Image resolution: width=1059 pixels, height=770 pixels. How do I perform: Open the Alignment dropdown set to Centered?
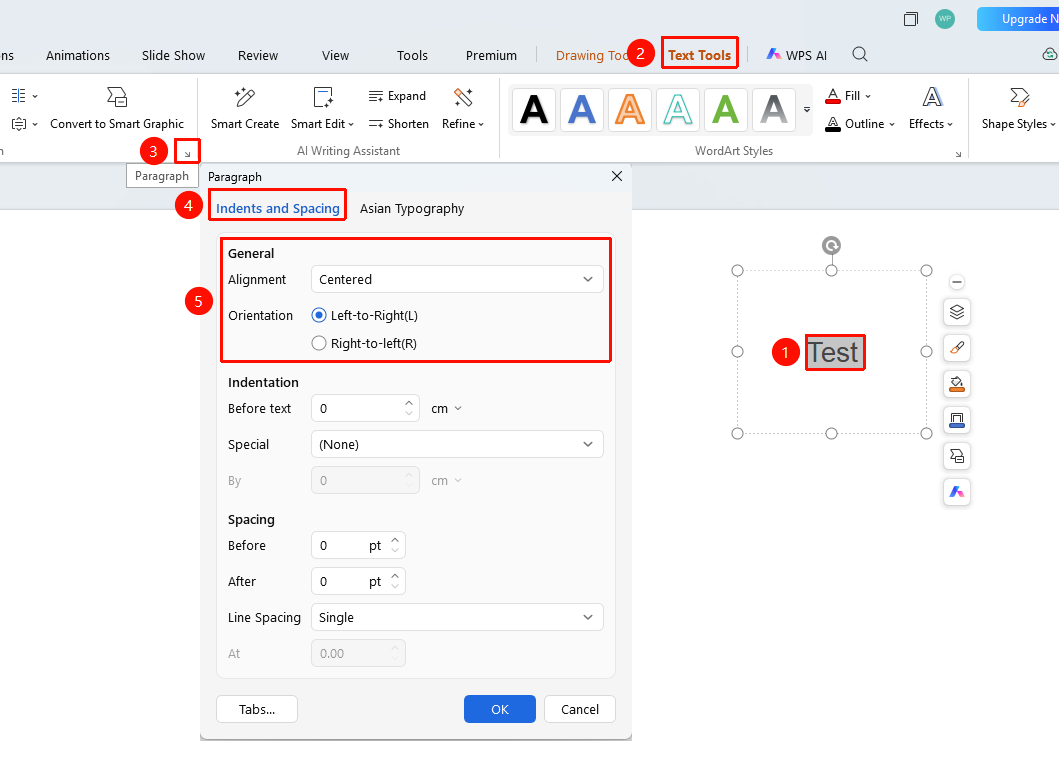(457, 279)
